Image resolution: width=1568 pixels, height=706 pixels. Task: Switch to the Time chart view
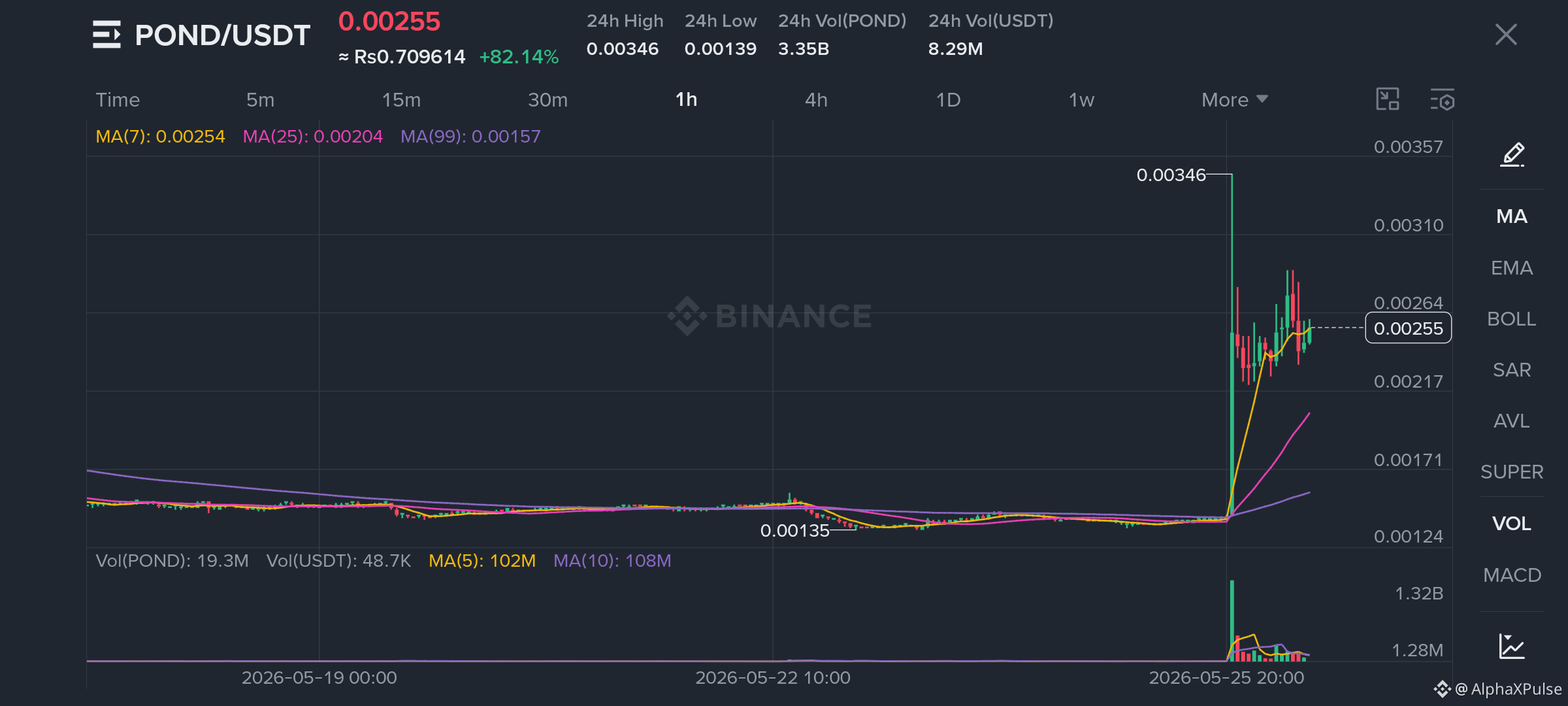pyautogui.click(x=118, y=100)
